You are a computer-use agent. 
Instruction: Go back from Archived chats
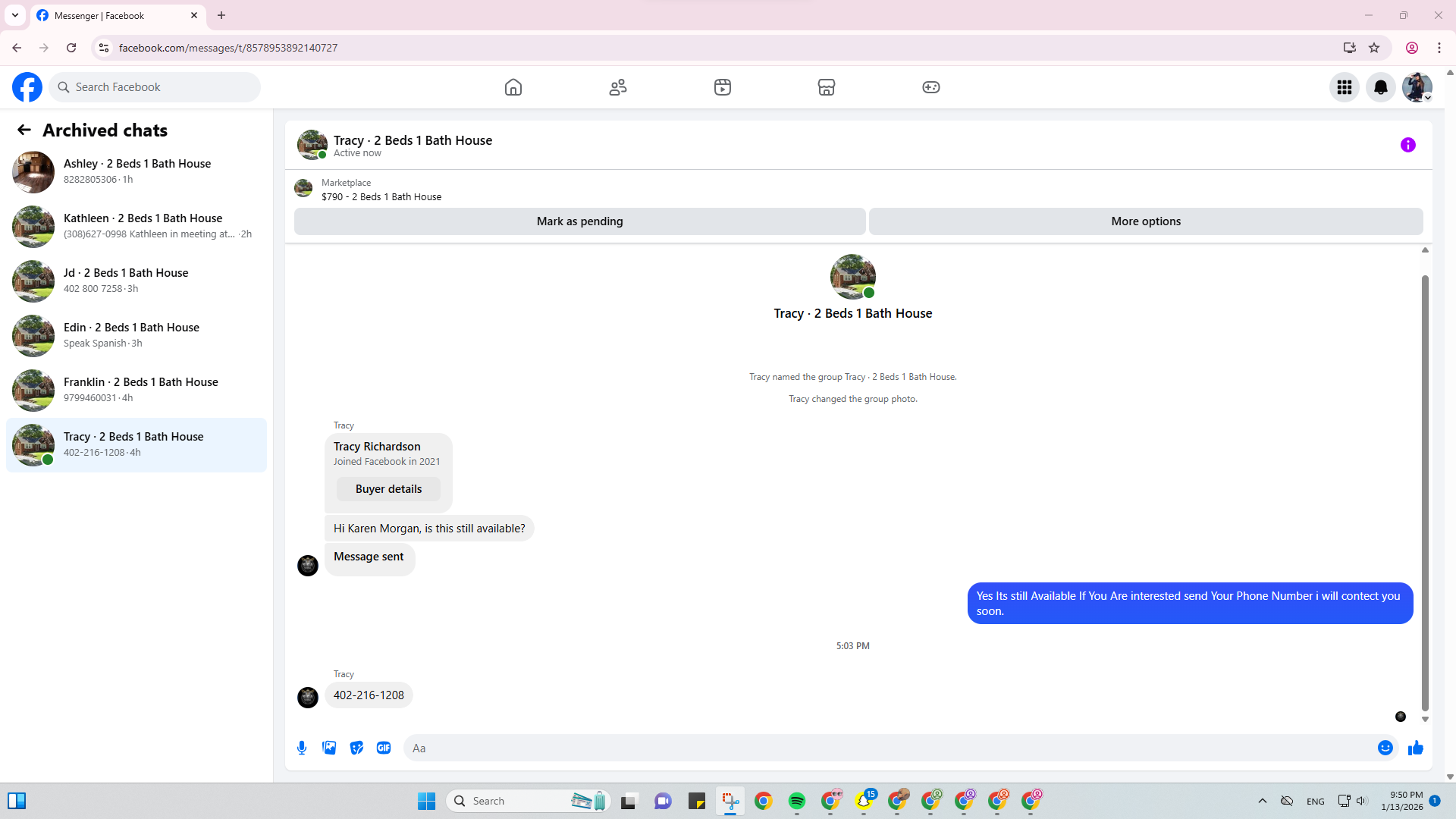click(24, 130)
